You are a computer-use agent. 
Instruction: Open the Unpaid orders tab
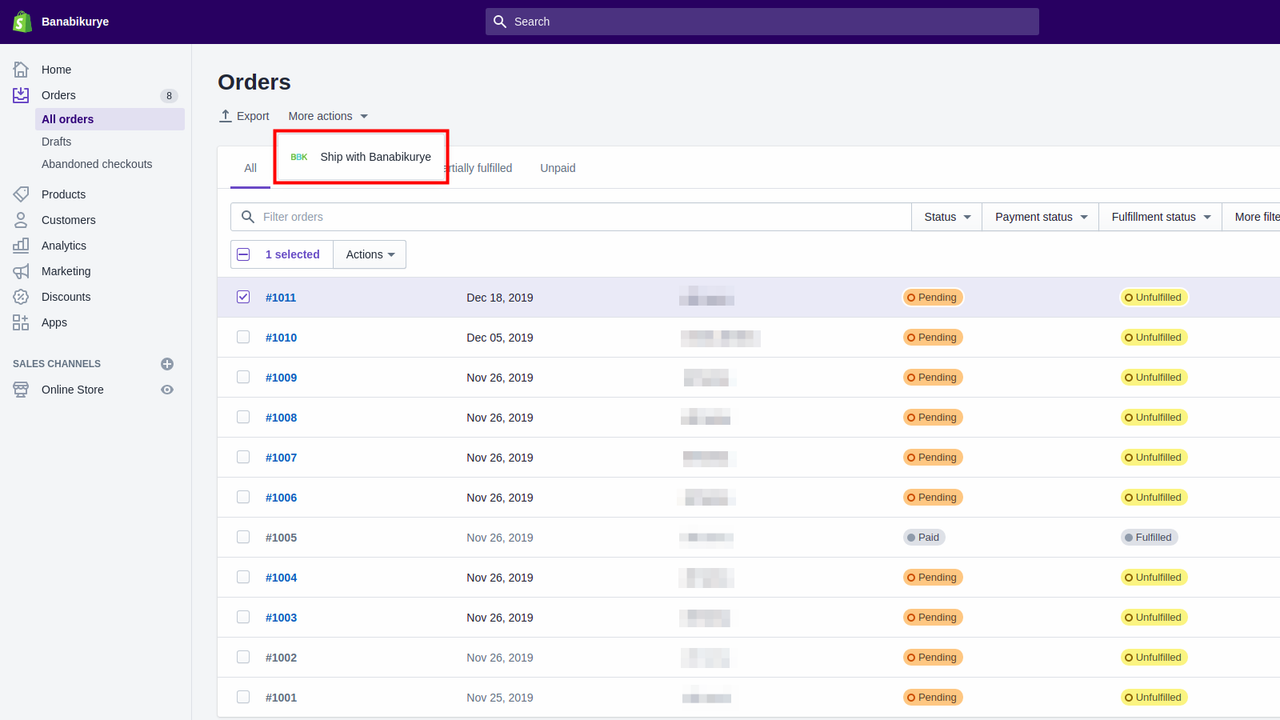557,167
